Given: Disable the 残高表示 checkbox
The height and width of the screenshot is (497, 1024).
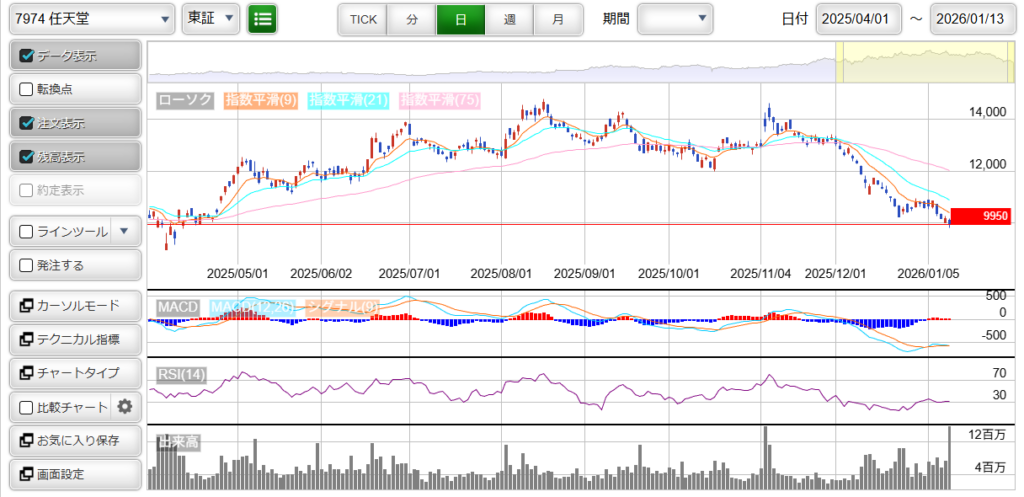Looking at the screenshot, I should (27, 157).
